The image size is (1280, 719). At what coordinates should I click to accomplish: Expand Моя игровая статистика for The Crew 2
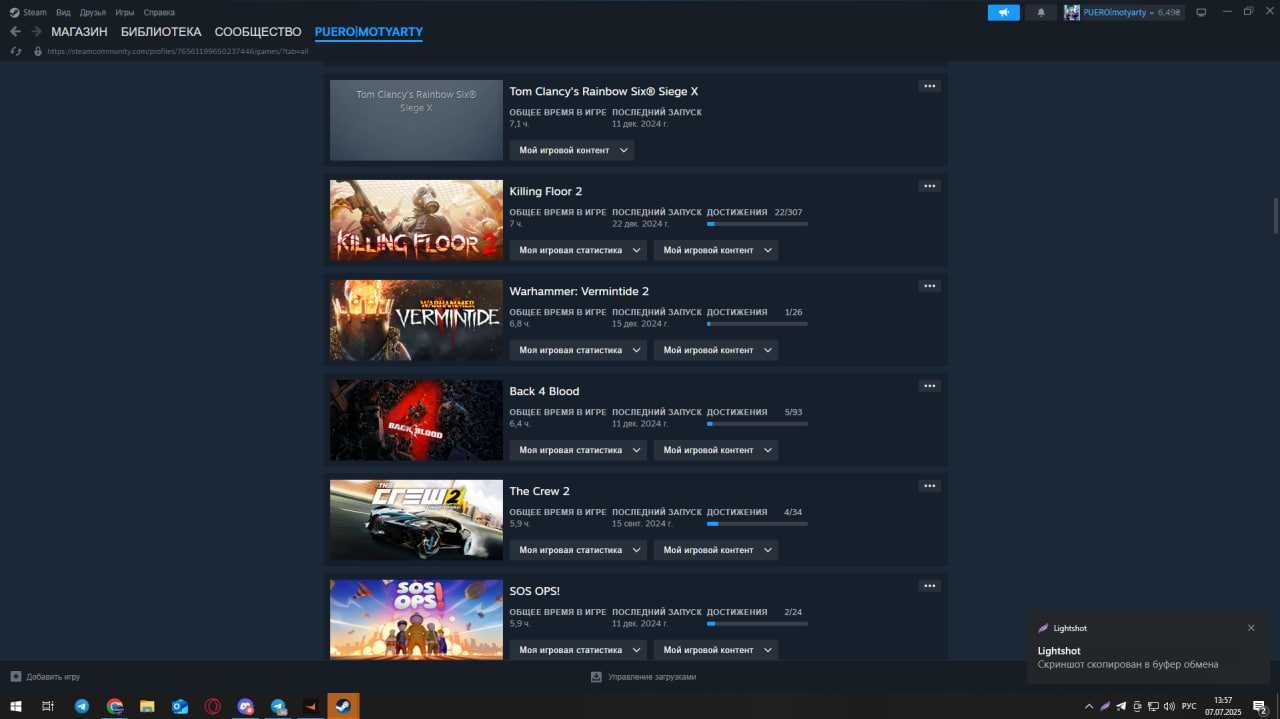pyautogui.click(x=578, y=550)
